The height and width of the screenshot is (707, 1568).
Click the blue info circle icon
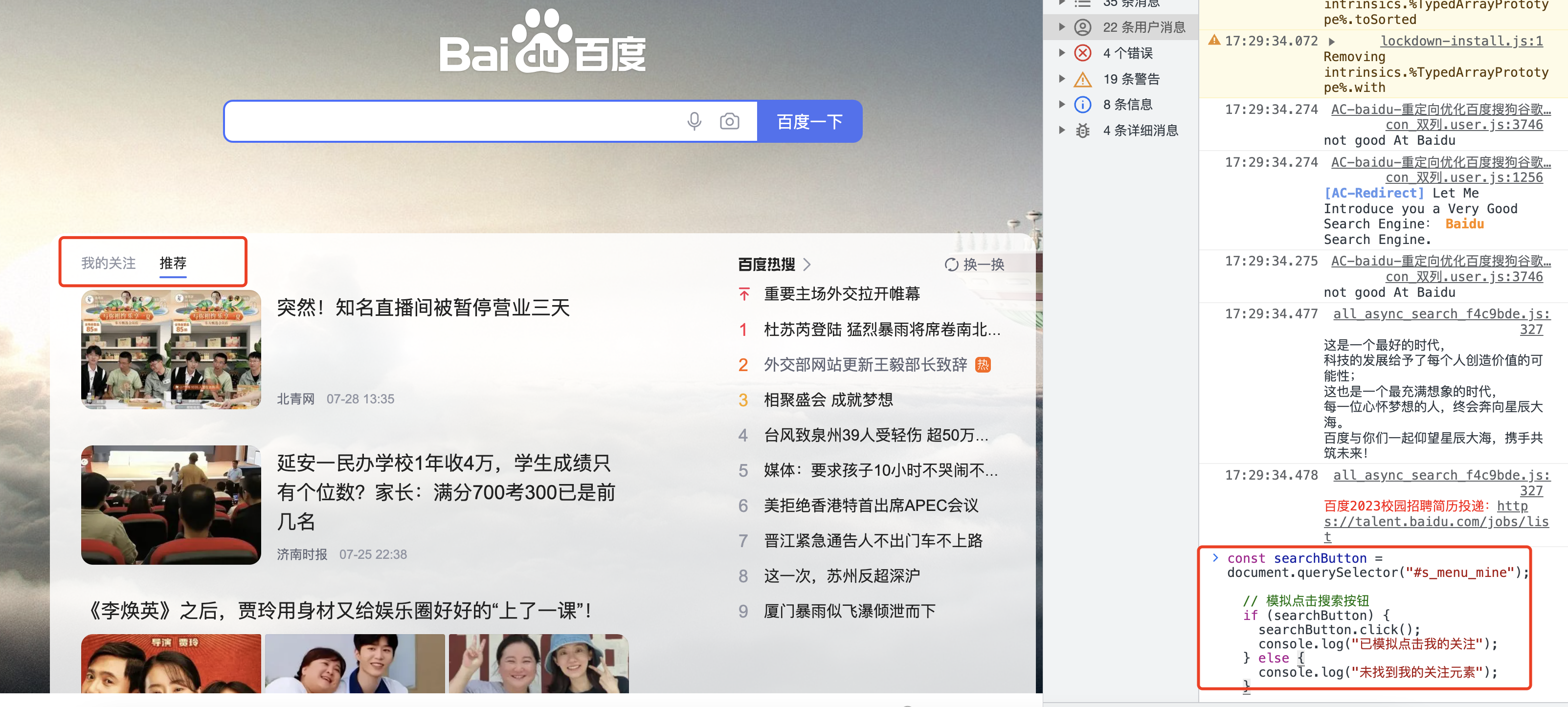[x=1082, y=105]
